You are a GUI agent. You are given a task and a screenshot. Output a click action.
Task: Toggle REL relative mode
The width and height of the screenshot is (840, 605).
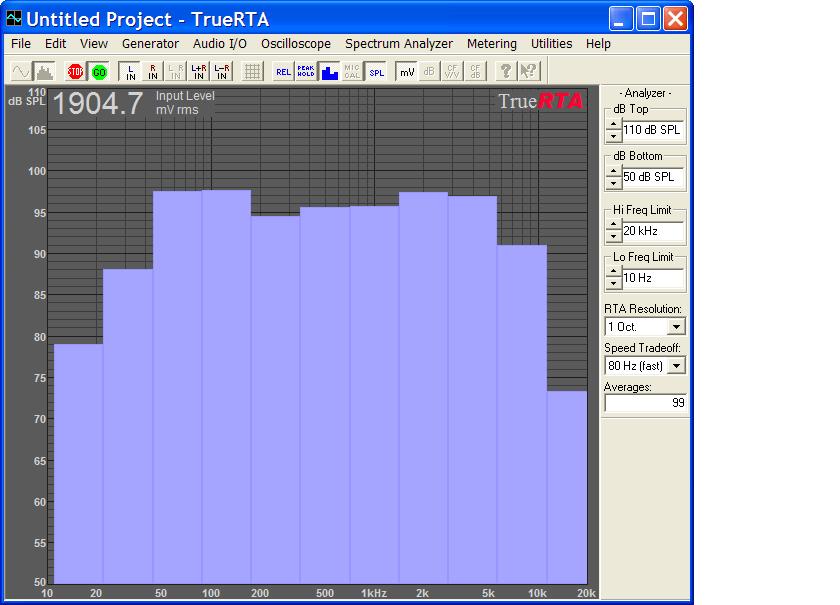coord(283,71)
